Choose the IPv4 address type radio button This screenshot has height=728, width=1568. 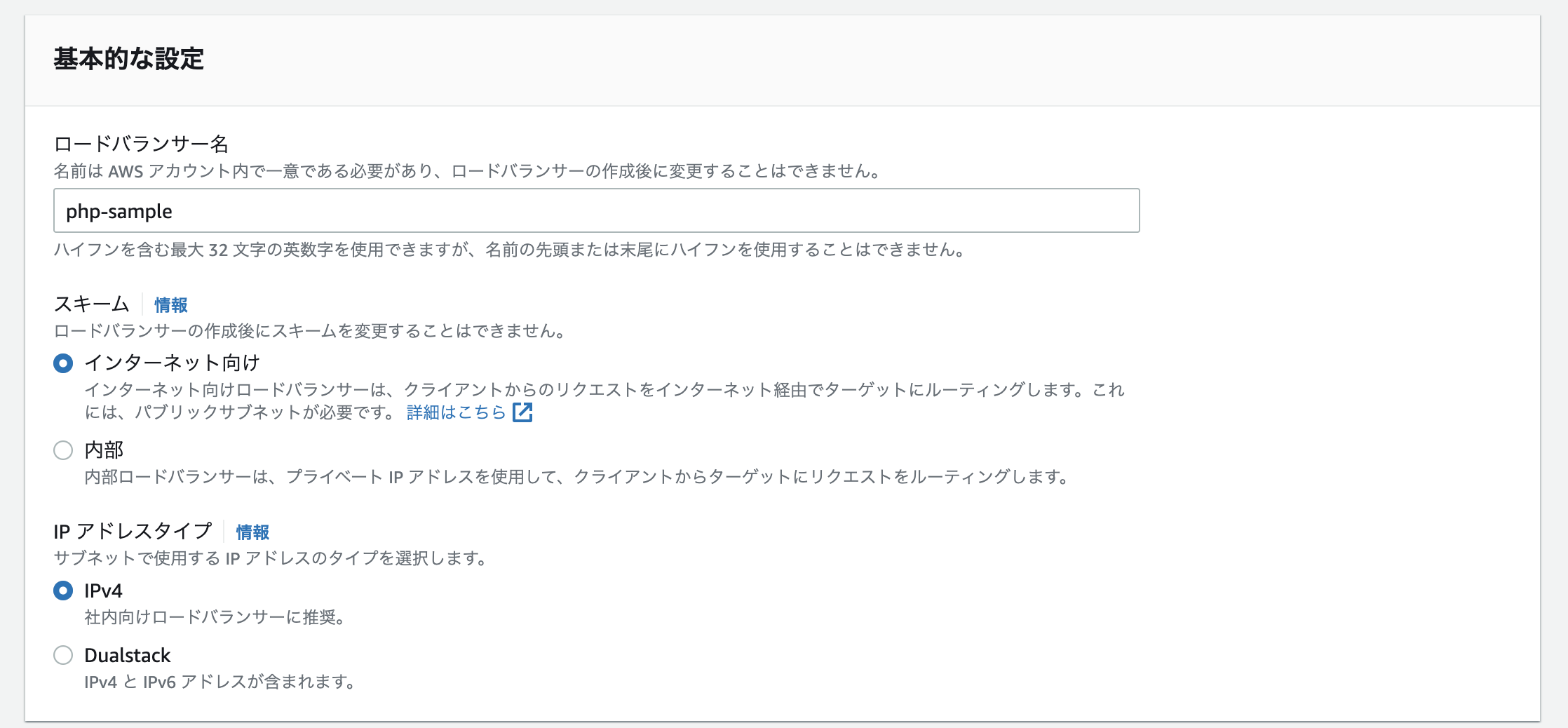coord(63,591)
